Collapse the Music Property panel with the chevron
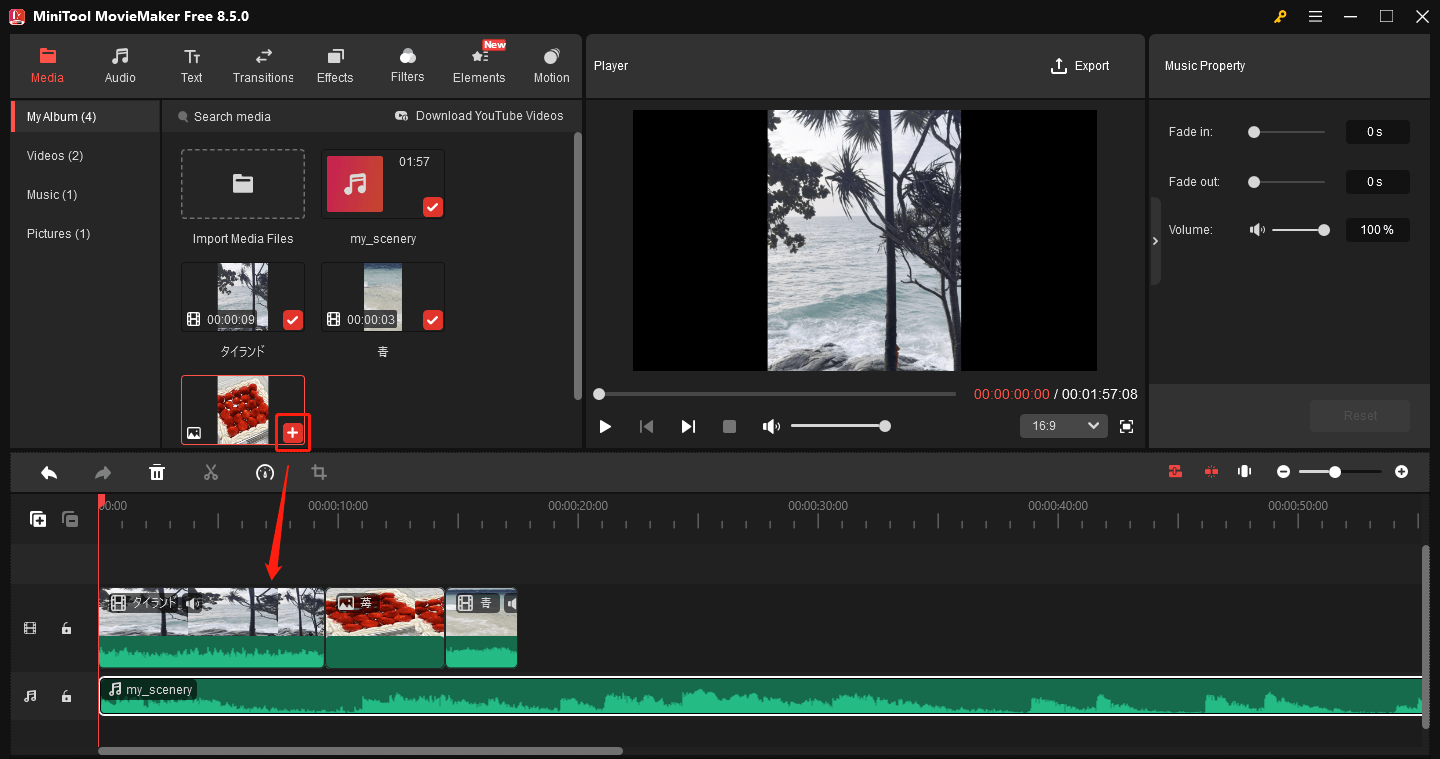Screen dimensions: 1440x759 click(1155, 240)
